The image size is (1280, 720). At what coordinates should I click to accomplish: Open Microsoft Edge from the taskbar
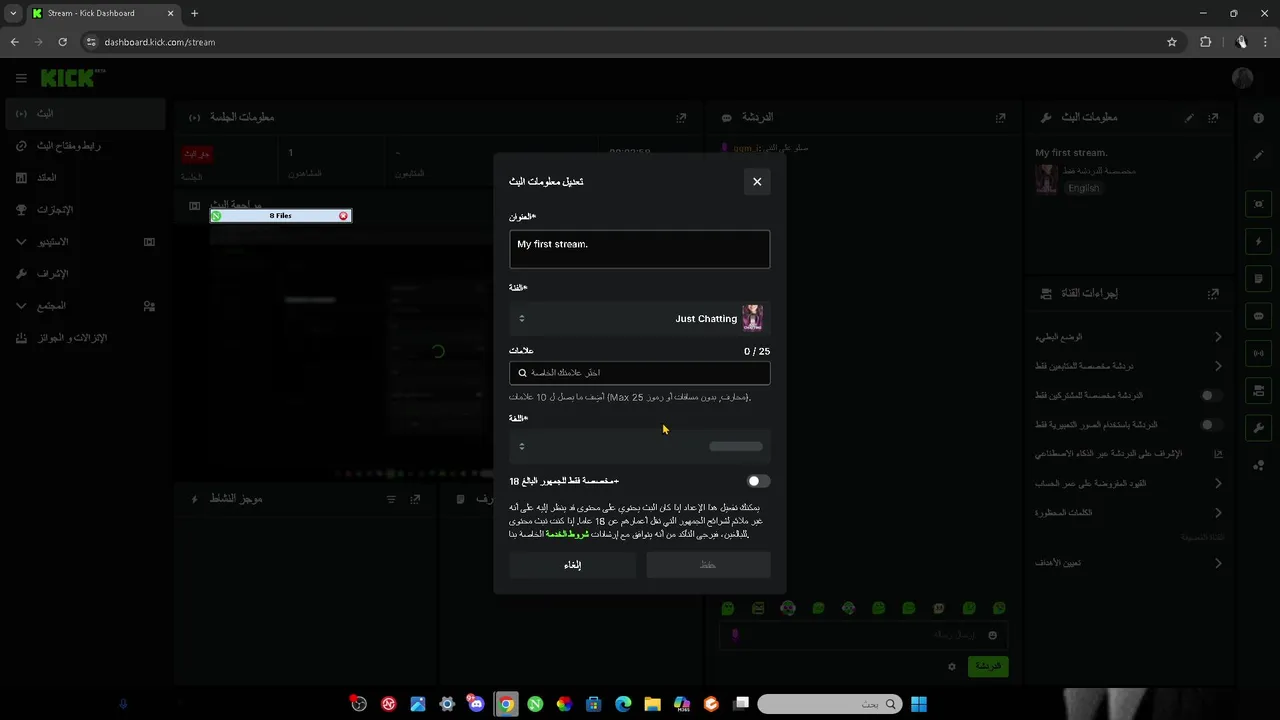[x=623, y=704]
